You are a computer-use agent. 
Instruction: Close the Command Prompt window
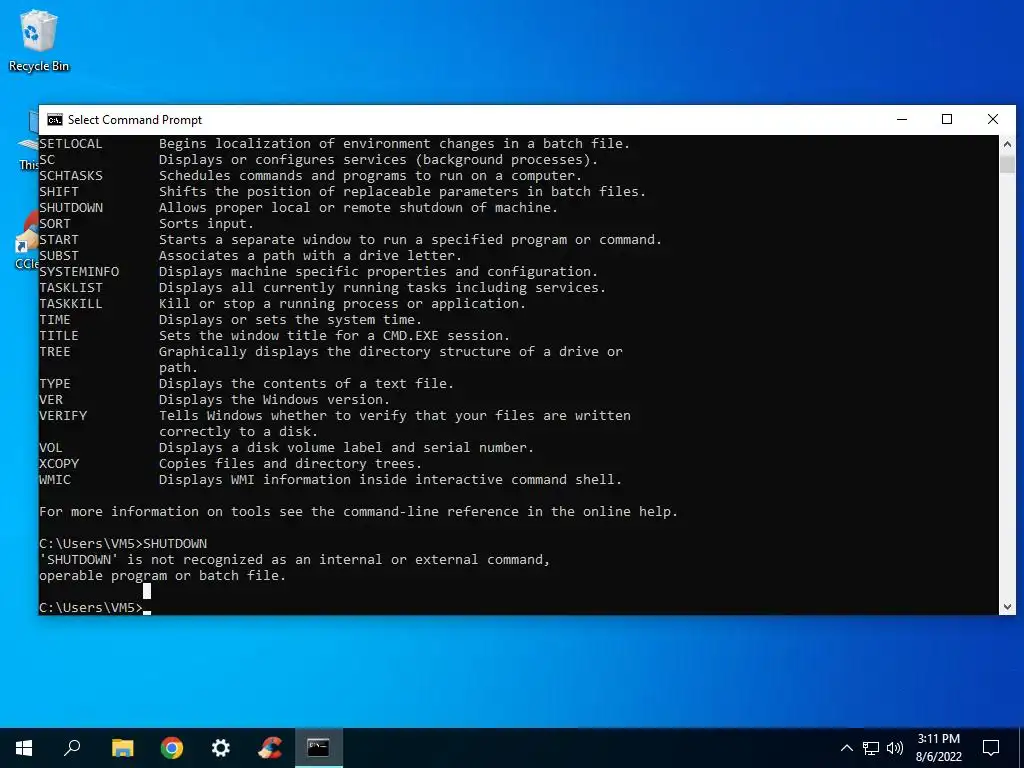click(x=993, y=120)
